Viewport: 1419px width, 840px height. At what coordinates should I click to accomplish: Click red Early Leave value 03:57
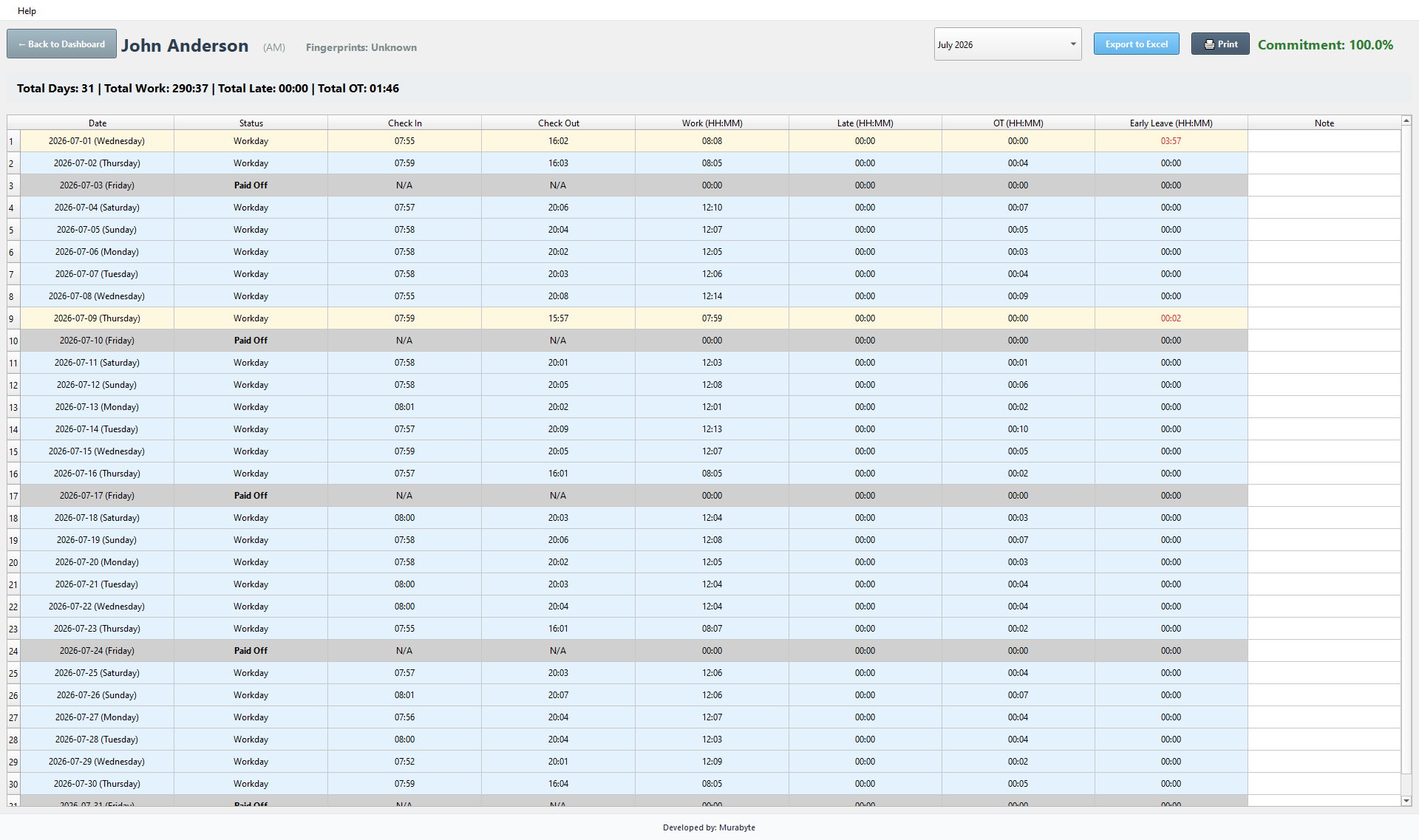pyautogui.click(x=1171, y=141)
